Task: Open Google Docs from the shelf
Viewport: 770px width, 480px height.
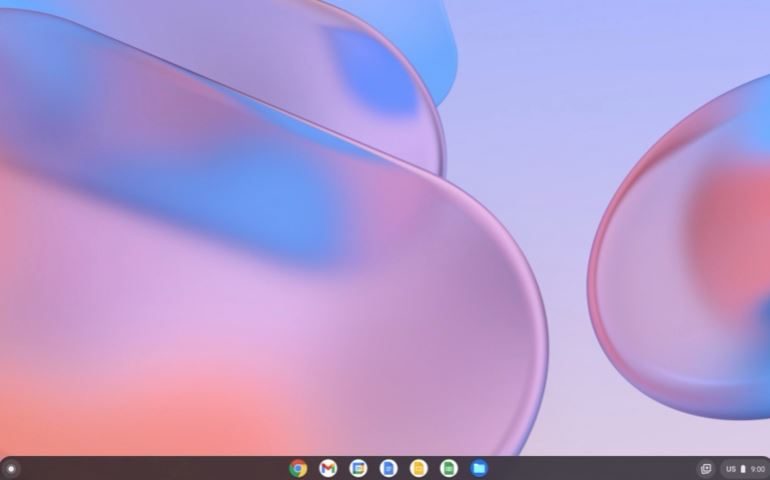Action: pyautogui.click(x=388, y=468)
